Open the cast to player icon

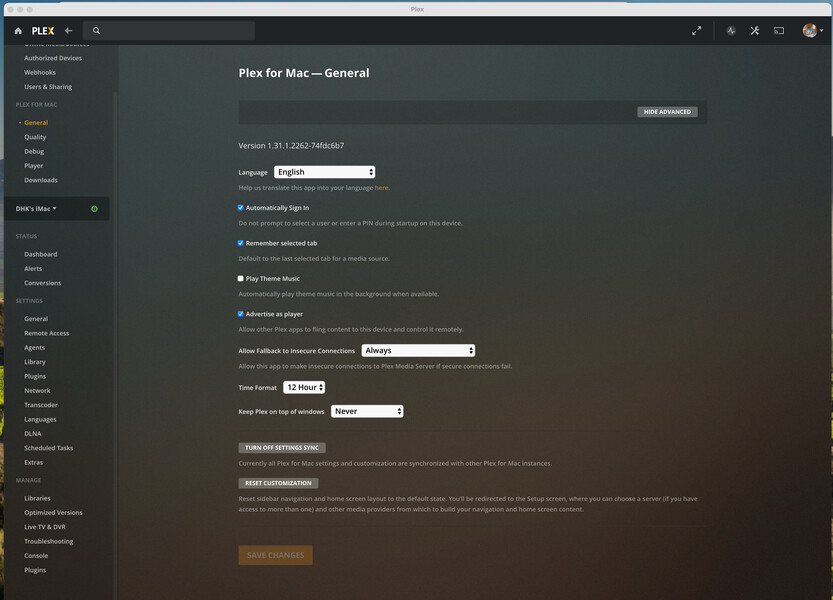(x=779, y=31)
